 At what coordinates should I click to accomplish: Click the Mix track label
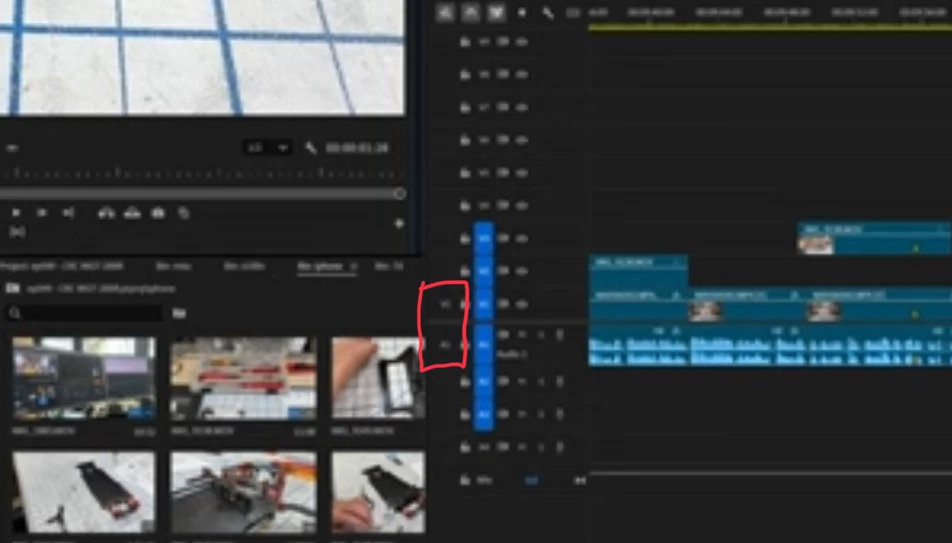[484, 480]
